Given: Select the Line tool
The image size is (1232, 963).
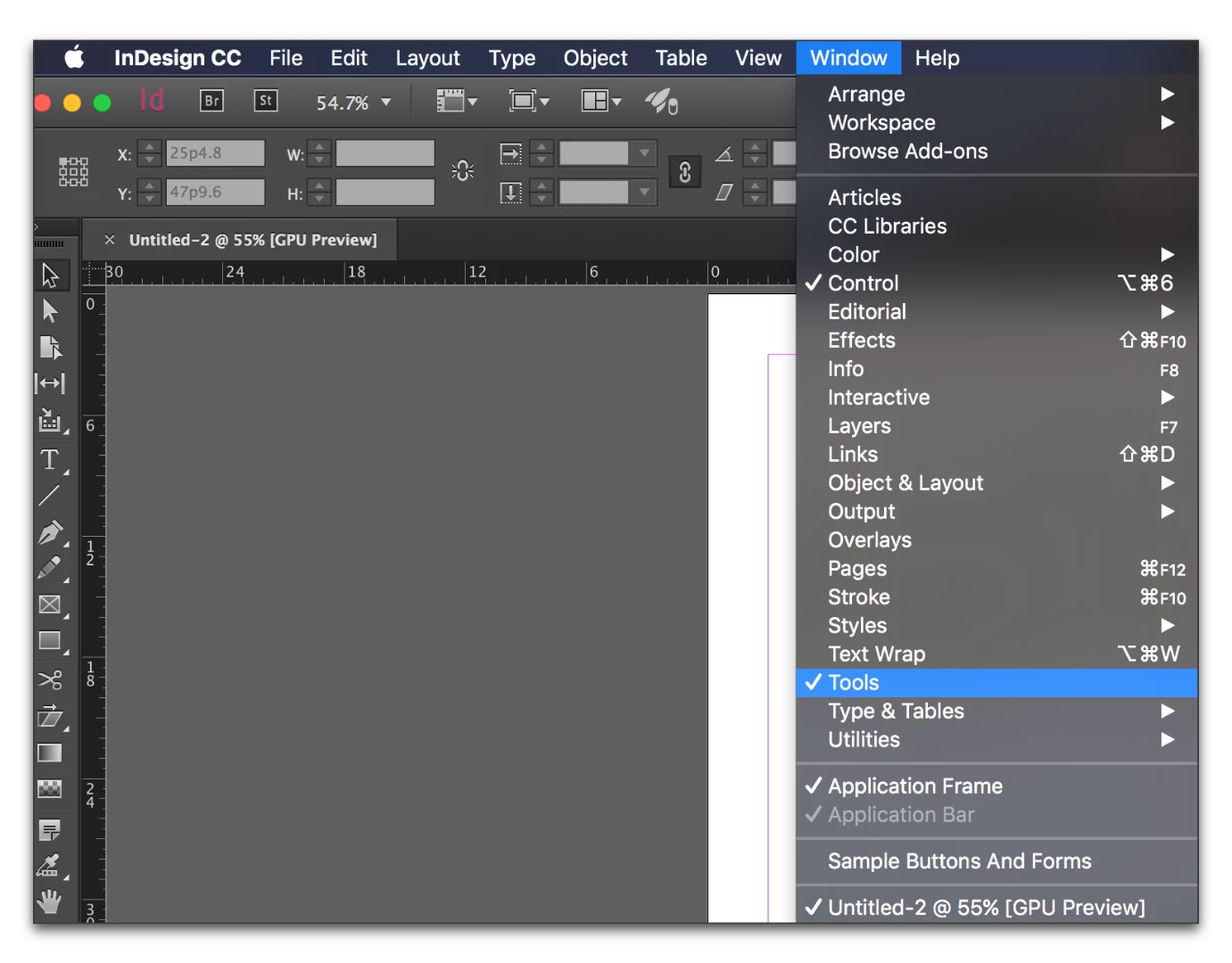Looking at the screenshot, I should click(50, 496).
